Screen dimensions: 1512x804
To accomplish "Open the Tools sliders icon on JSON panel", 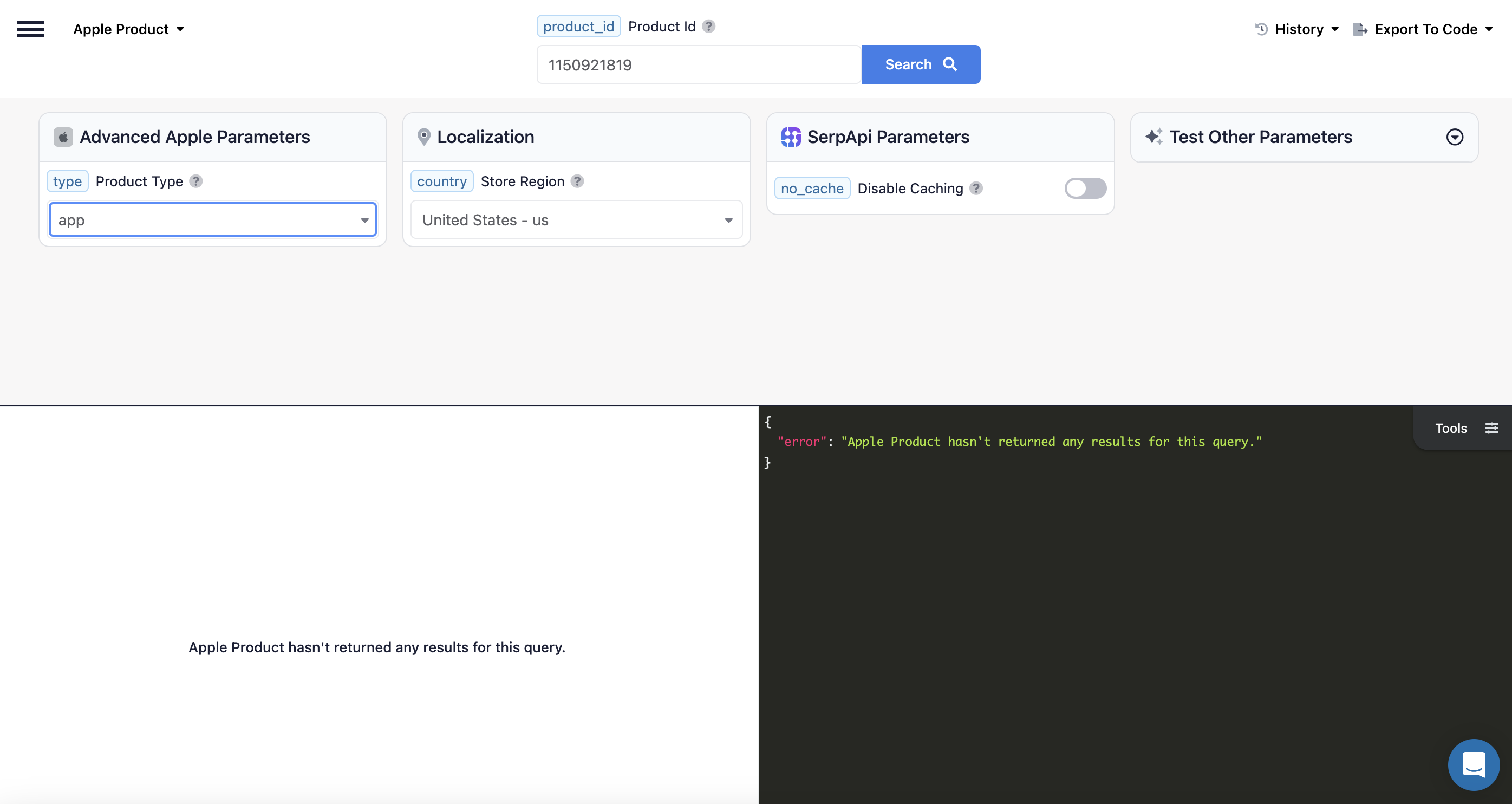I will [1493, 427].
